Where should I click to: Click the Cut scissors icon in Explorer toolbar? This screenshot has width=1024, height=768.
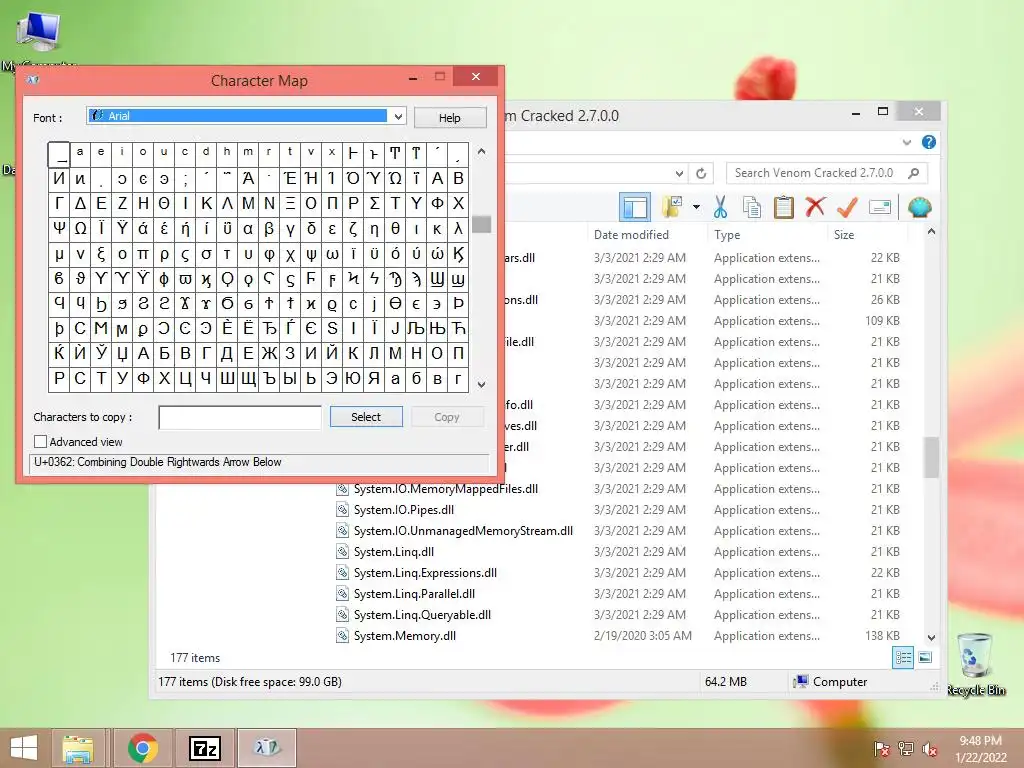click(x=720, y=207)
